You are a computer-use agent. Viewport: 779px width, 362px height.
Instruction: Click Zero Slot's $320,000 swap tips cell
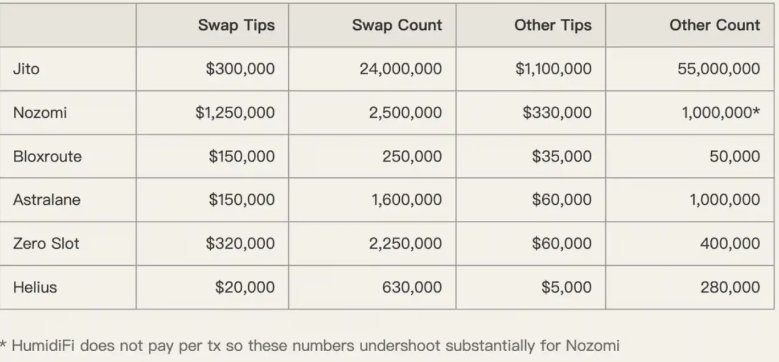tap(240, 244)
